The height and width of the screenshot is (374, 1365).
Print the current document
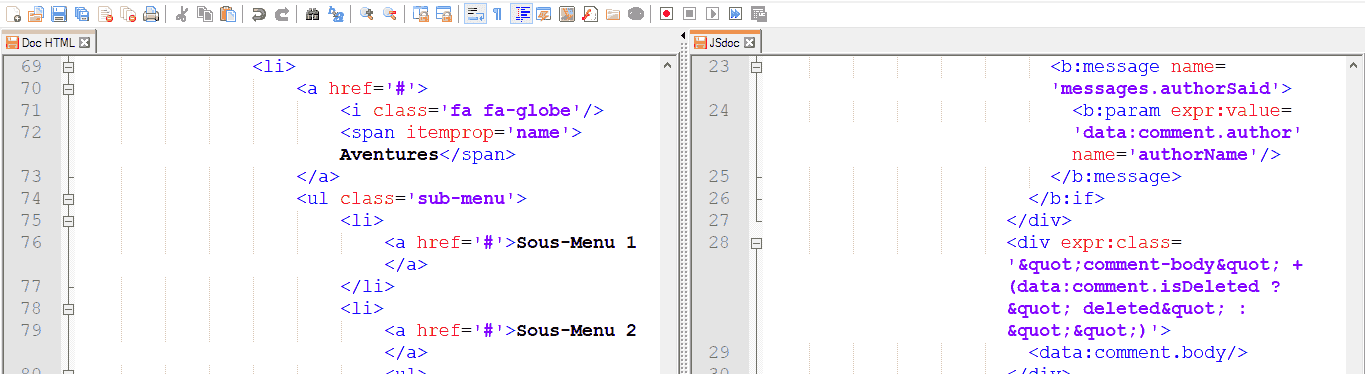click(x=151, y=14)
